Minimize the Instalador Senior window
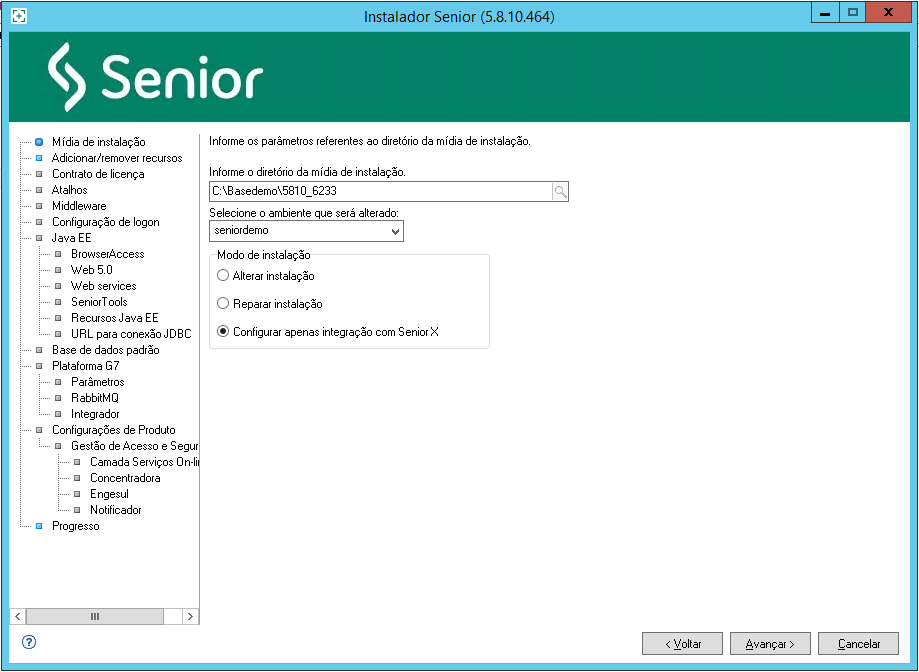Viewport: 919px width, 672px height. click(825, 12)
